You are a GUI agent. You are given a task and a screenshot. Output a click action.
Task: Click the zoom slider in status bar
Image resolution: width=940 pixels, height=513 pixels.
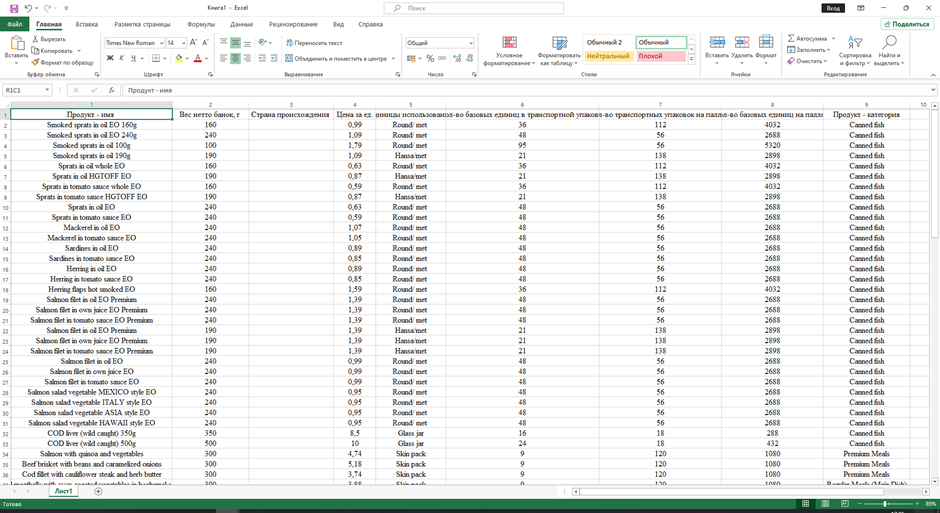click(x=885, y=504)
